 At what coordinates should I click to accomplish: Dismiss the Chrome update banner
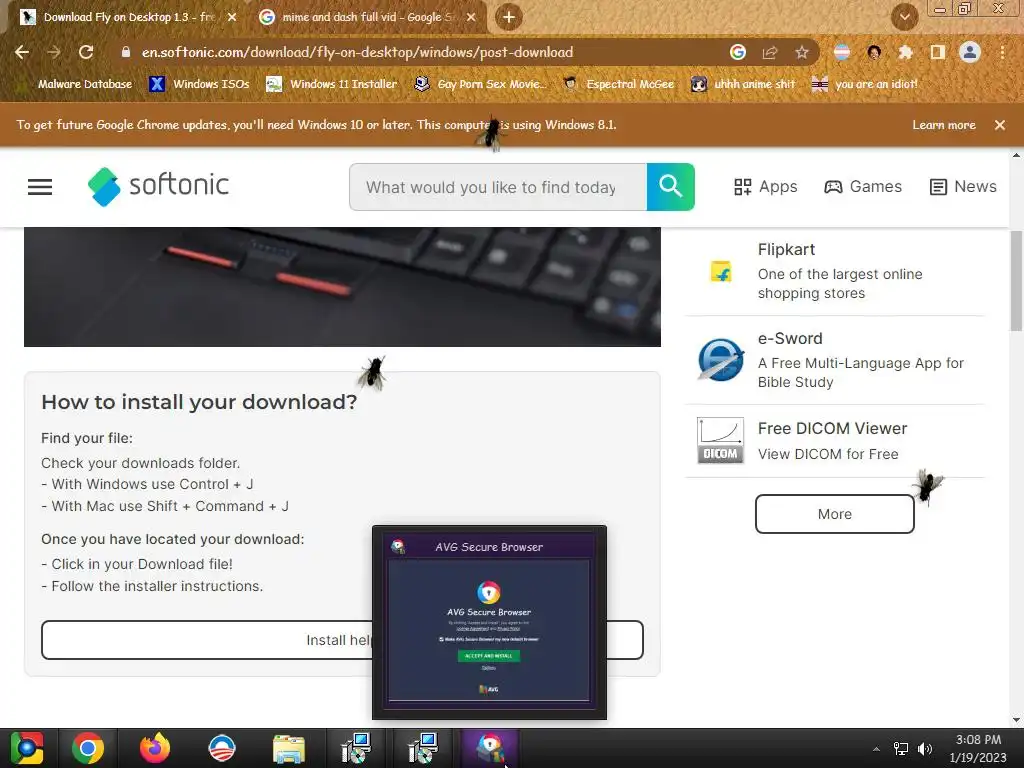[1000, 125]
